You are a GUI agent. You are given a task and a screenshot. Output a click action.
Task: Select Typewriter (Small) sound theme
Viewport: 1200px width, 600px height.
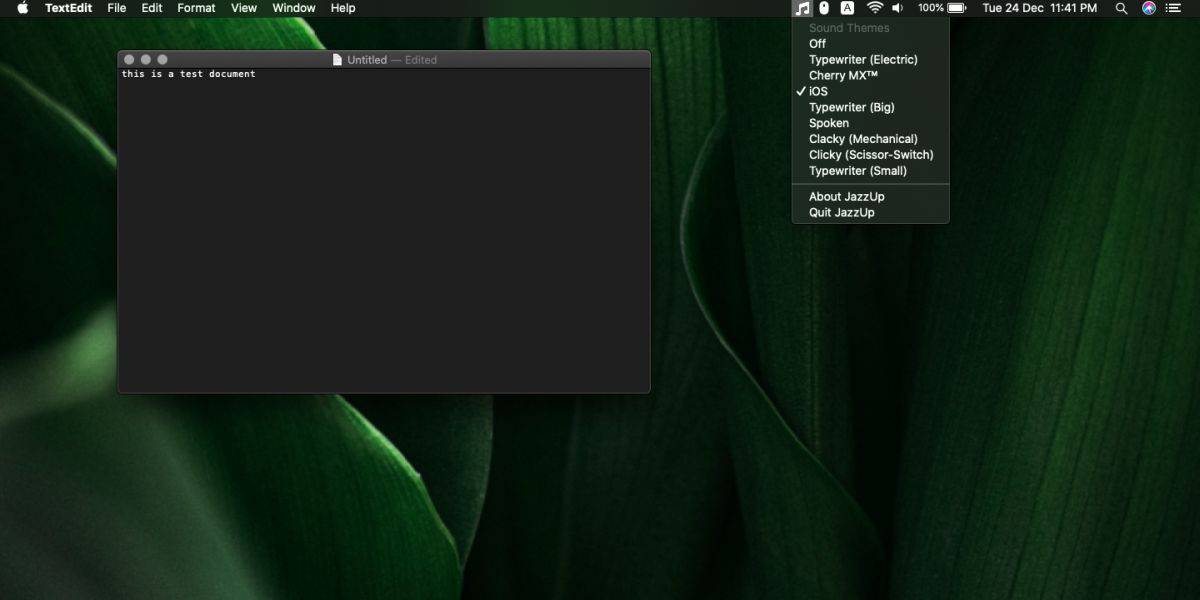(870, 171)
